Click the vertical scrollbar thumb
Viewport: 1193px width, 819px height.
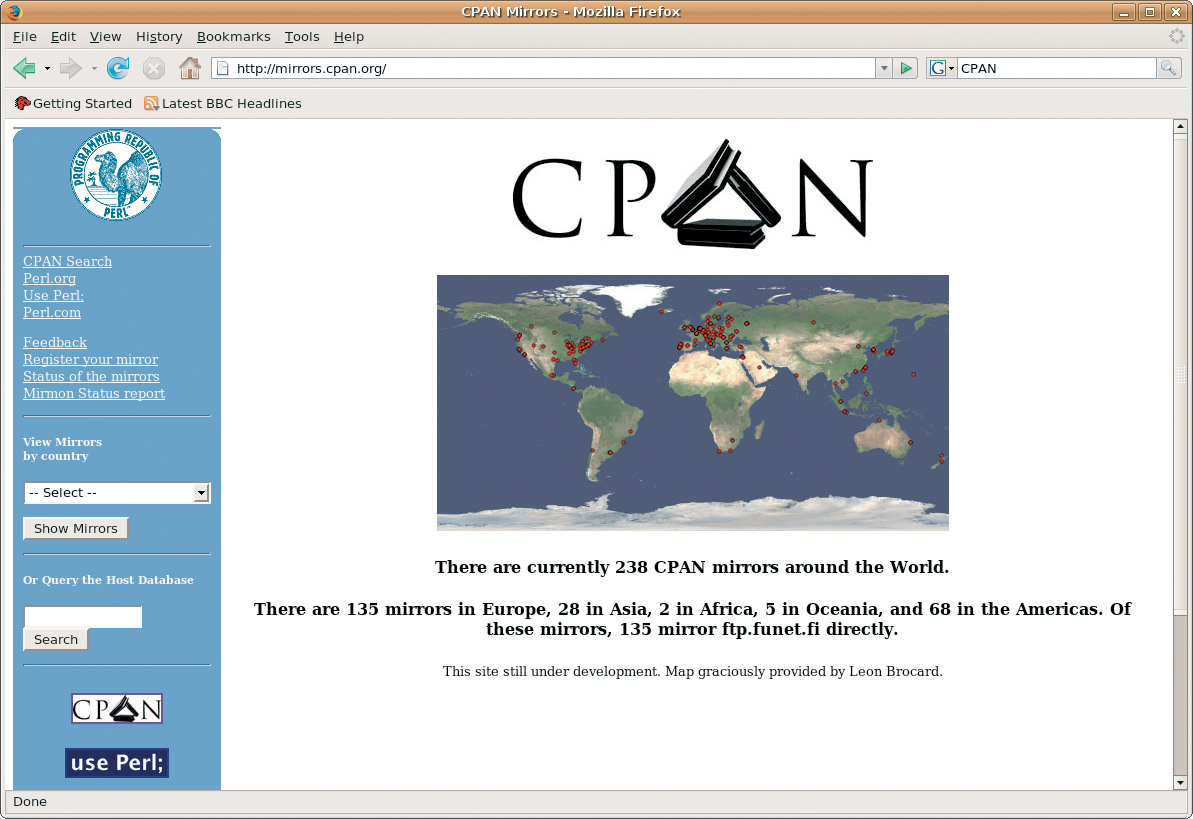(x=1180, y=373)
